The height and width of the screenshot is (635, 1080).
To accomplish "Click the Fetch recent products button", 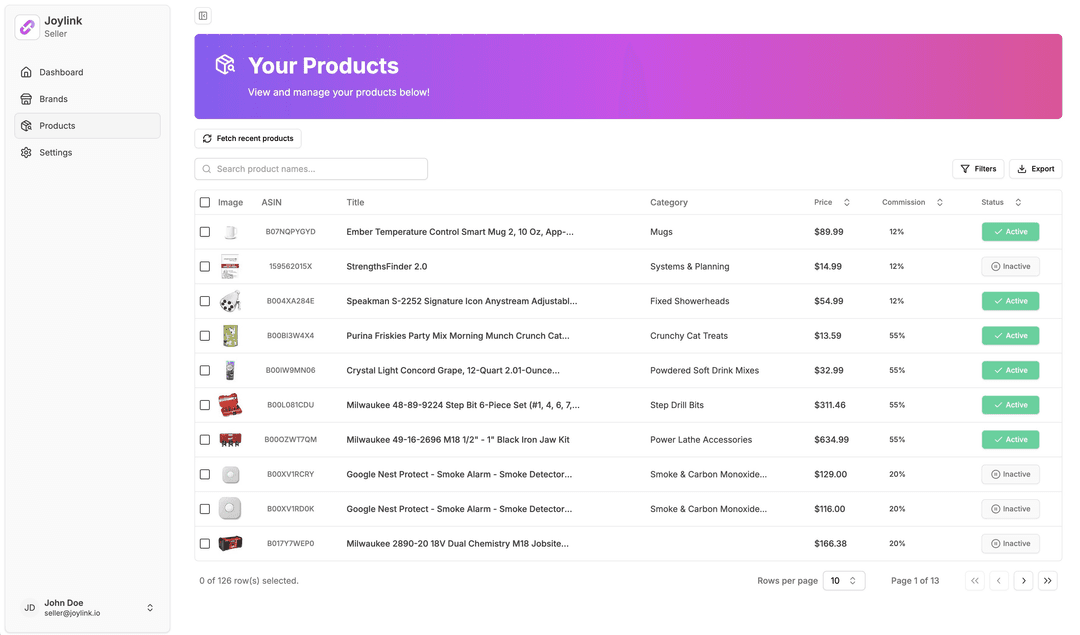I will point(247,139).
